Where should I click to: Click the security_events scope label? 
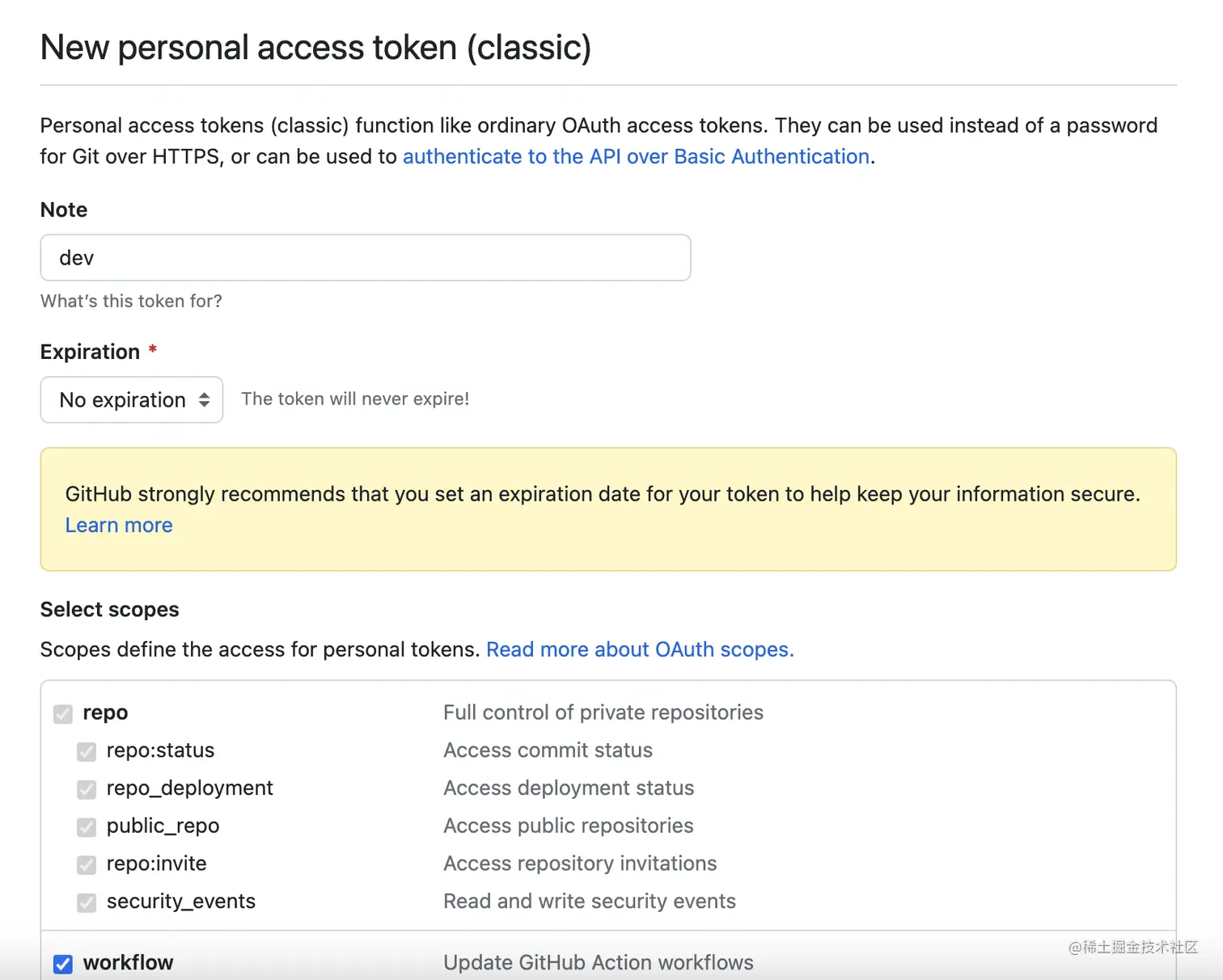(180, 902)
